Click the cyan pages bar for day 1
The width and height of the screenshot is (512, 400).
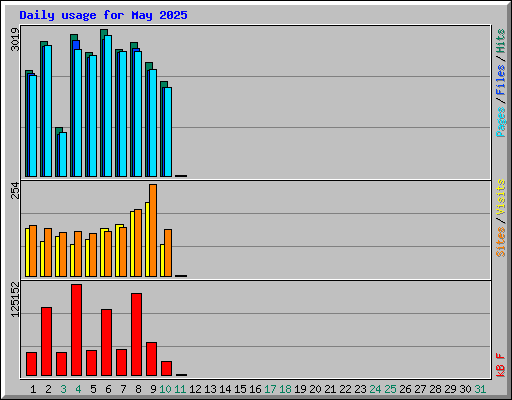click(x=33, y=126)
